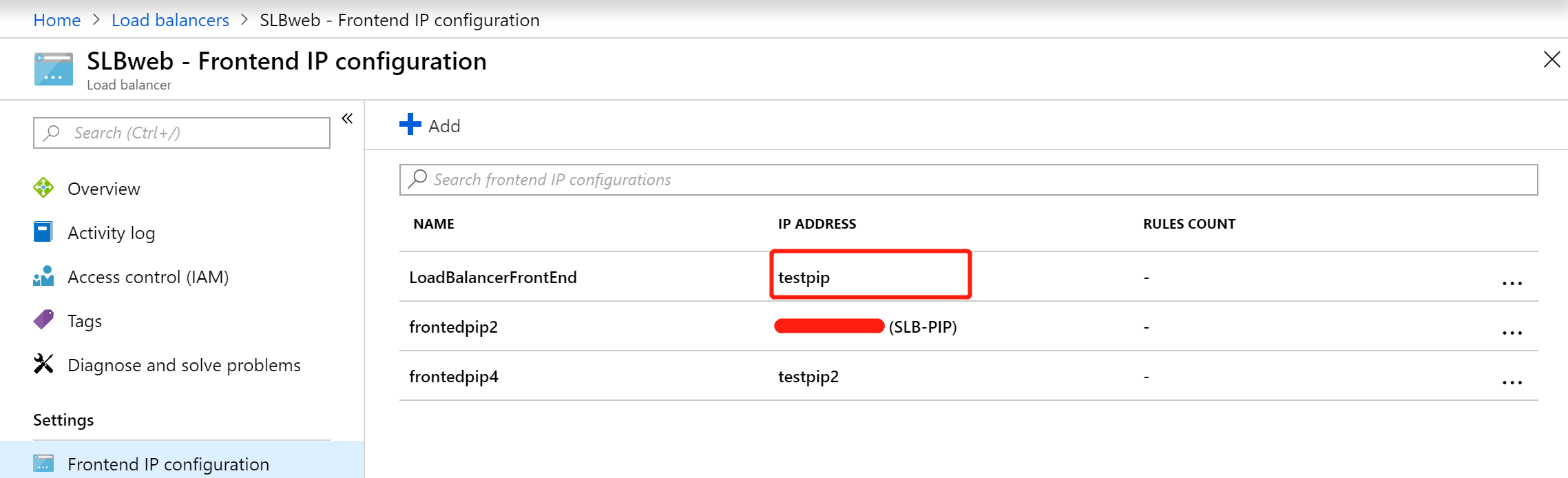Click the Access control (IAM) icon
Viewport: 1568px width, 478px height.
click(x=43, y=276)
